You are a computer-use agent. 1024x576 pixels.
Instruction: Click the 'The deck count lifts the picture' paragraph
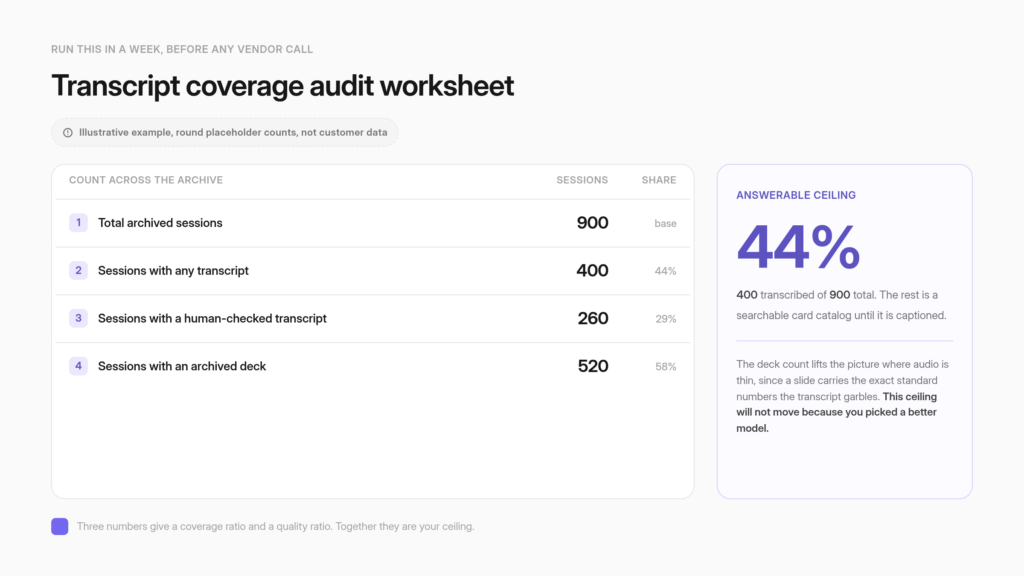843,396
